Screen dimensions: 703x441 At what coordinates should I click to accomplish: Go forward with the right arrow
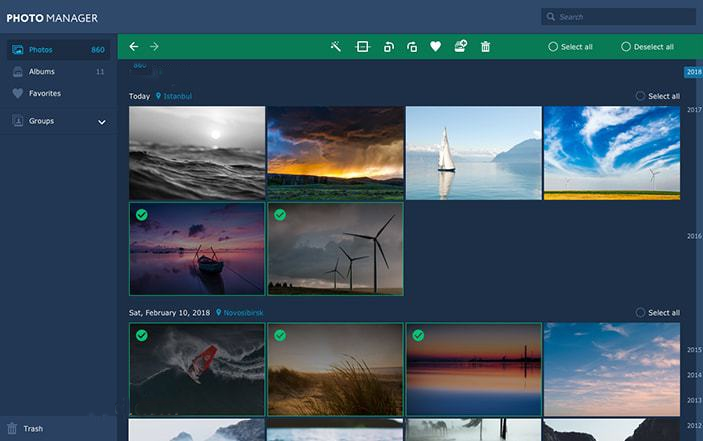click(x=154, y=47)
